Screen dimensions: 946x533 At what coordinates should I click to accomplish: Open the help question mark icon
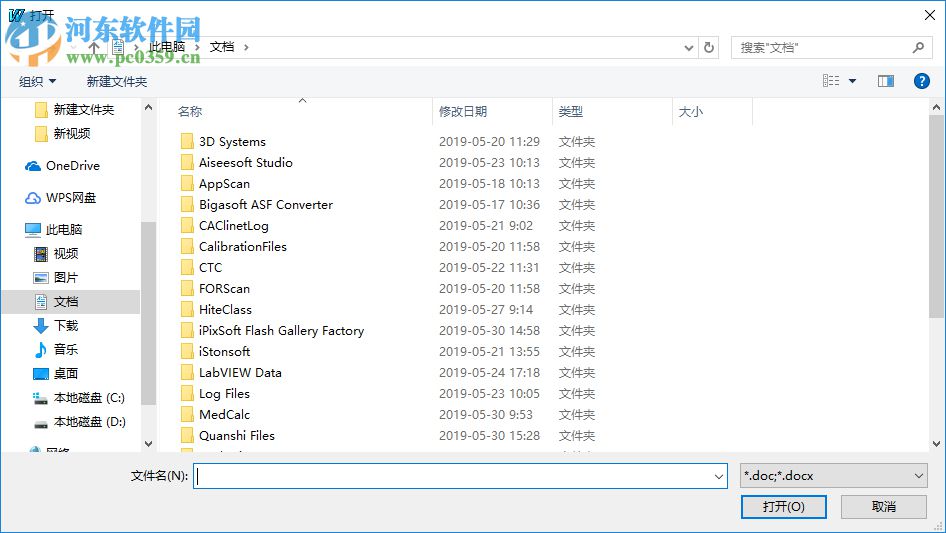[x=921, y=81]
